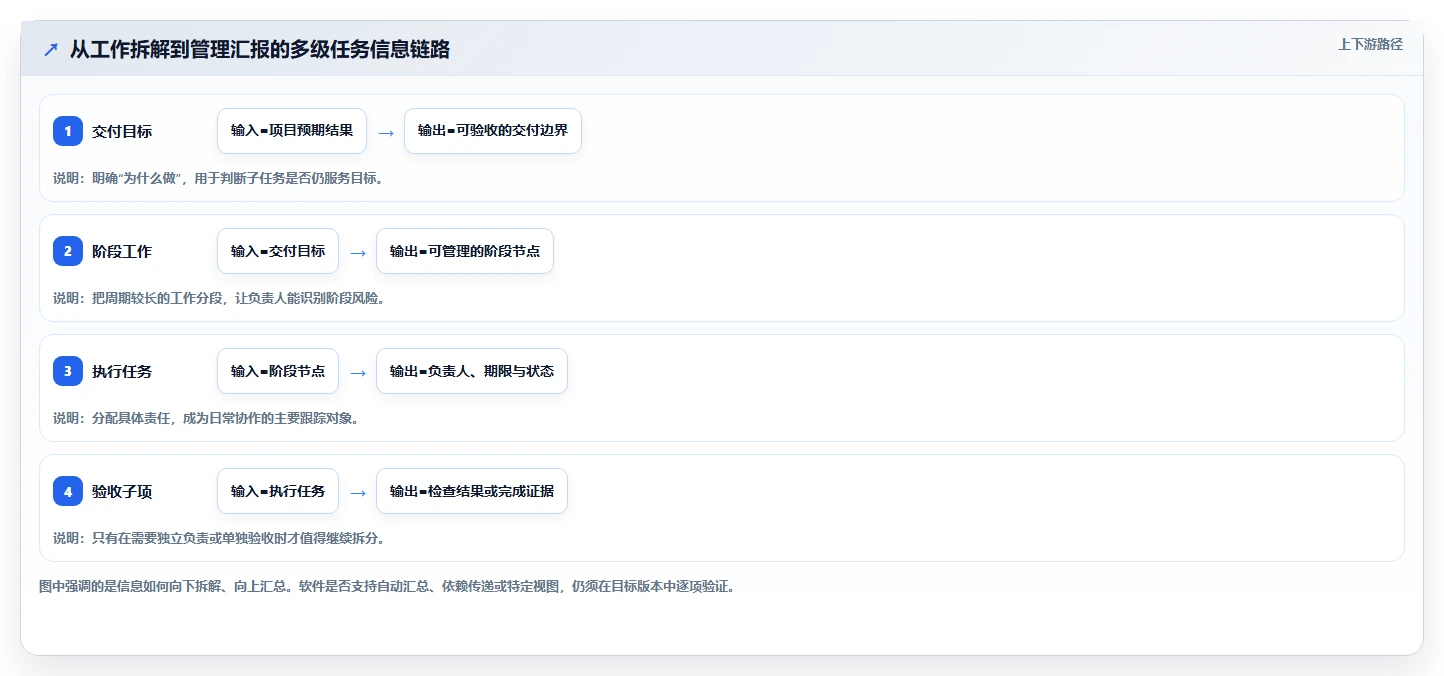
Task: Select the 输入=交付目标 box
Action: coord(278,251)
